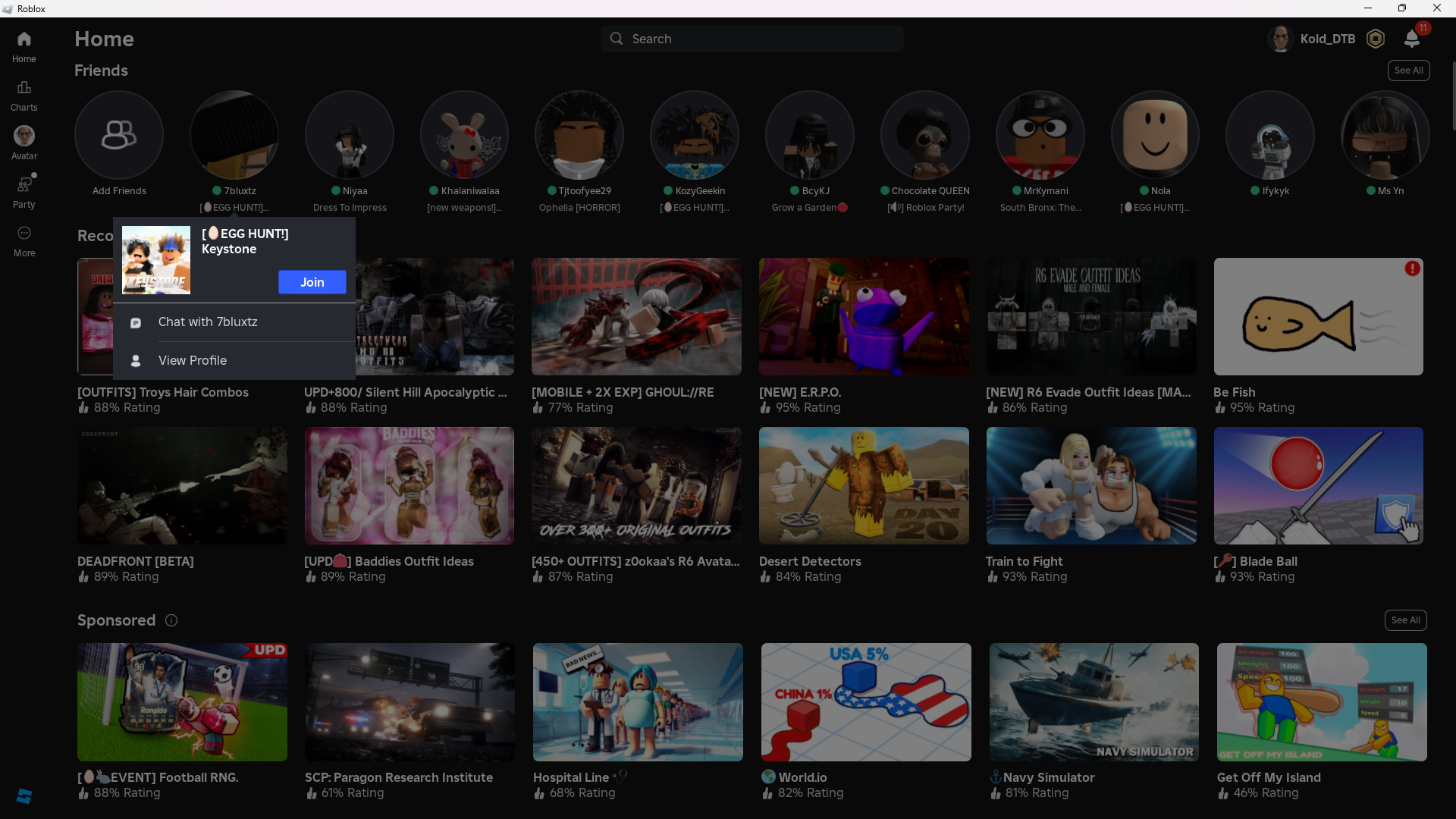Click the Add Friends icon
The width and height of the screenshot is (1456, 819).
click(119, 135)
